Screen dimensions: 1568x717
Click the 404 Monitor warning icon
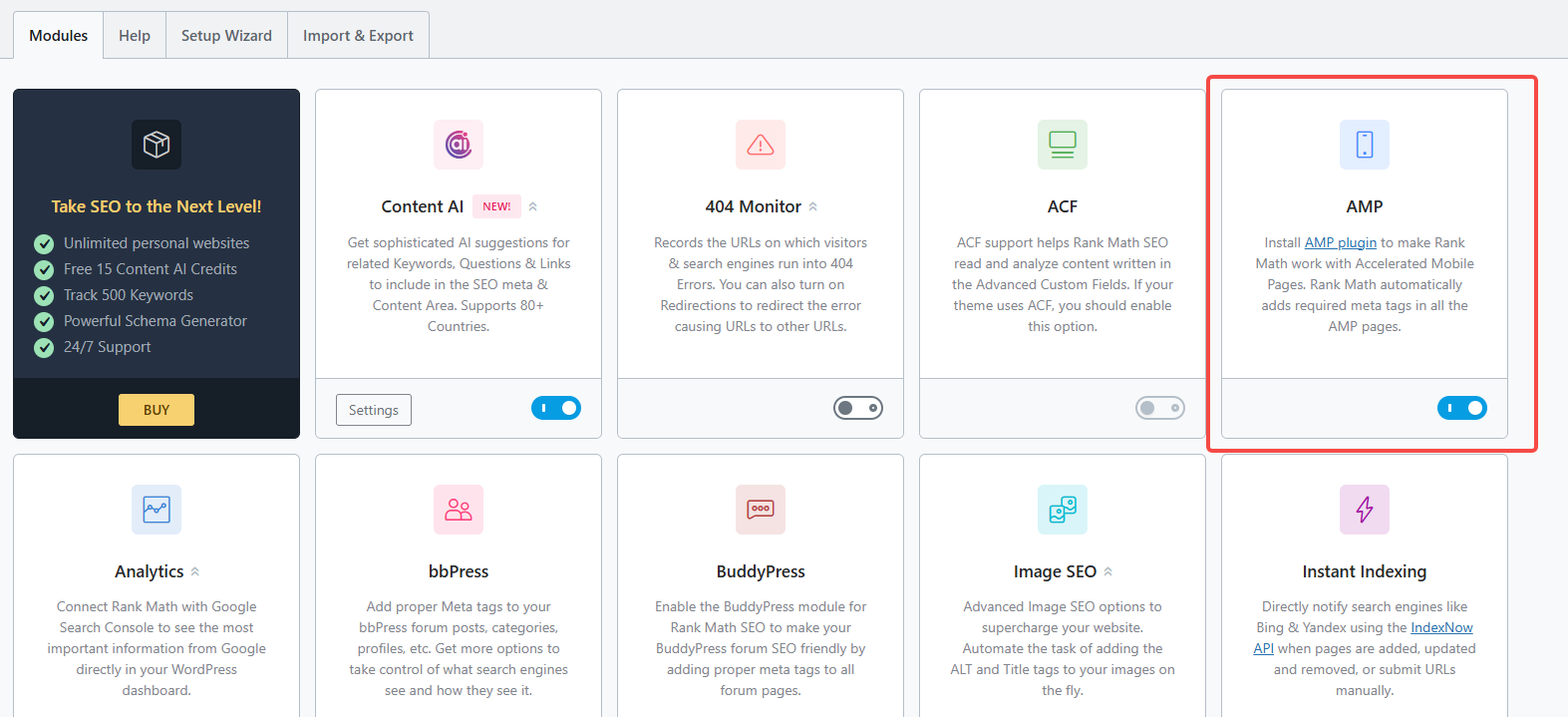pyautogui.click(x=761, y=145)
